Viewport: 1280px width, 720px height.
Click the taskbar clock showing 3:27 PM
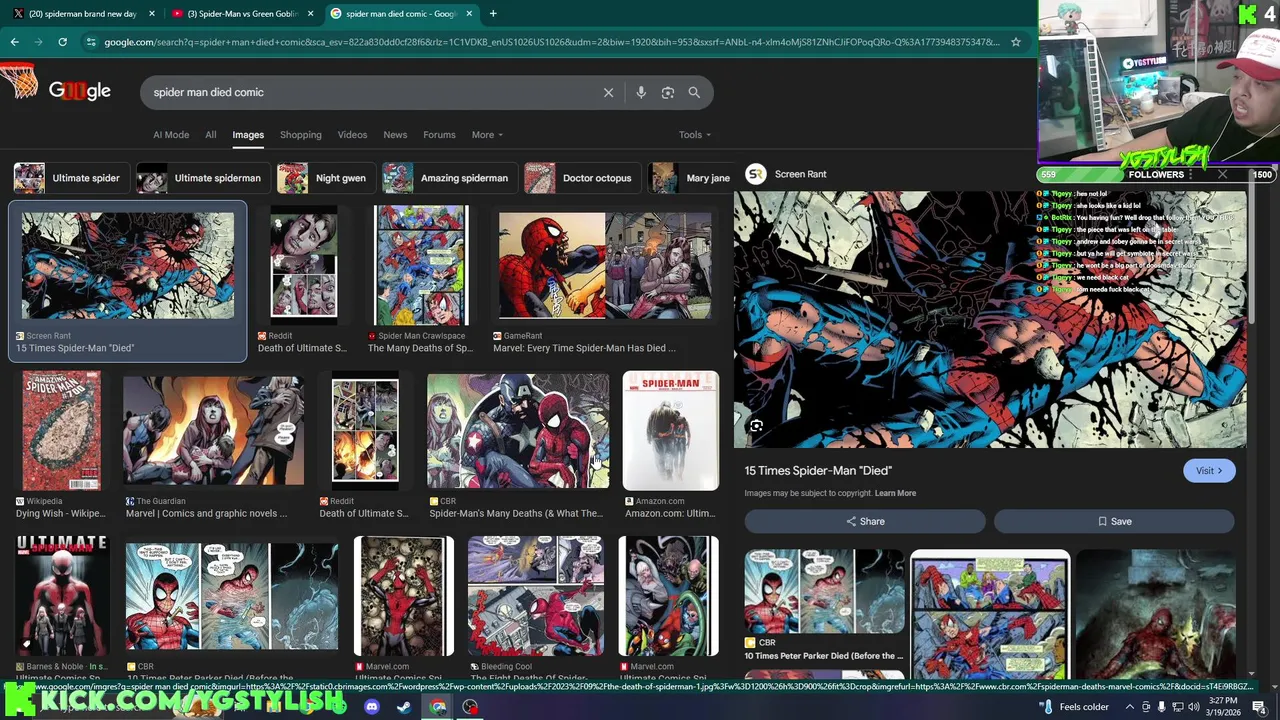point(1223,707)
